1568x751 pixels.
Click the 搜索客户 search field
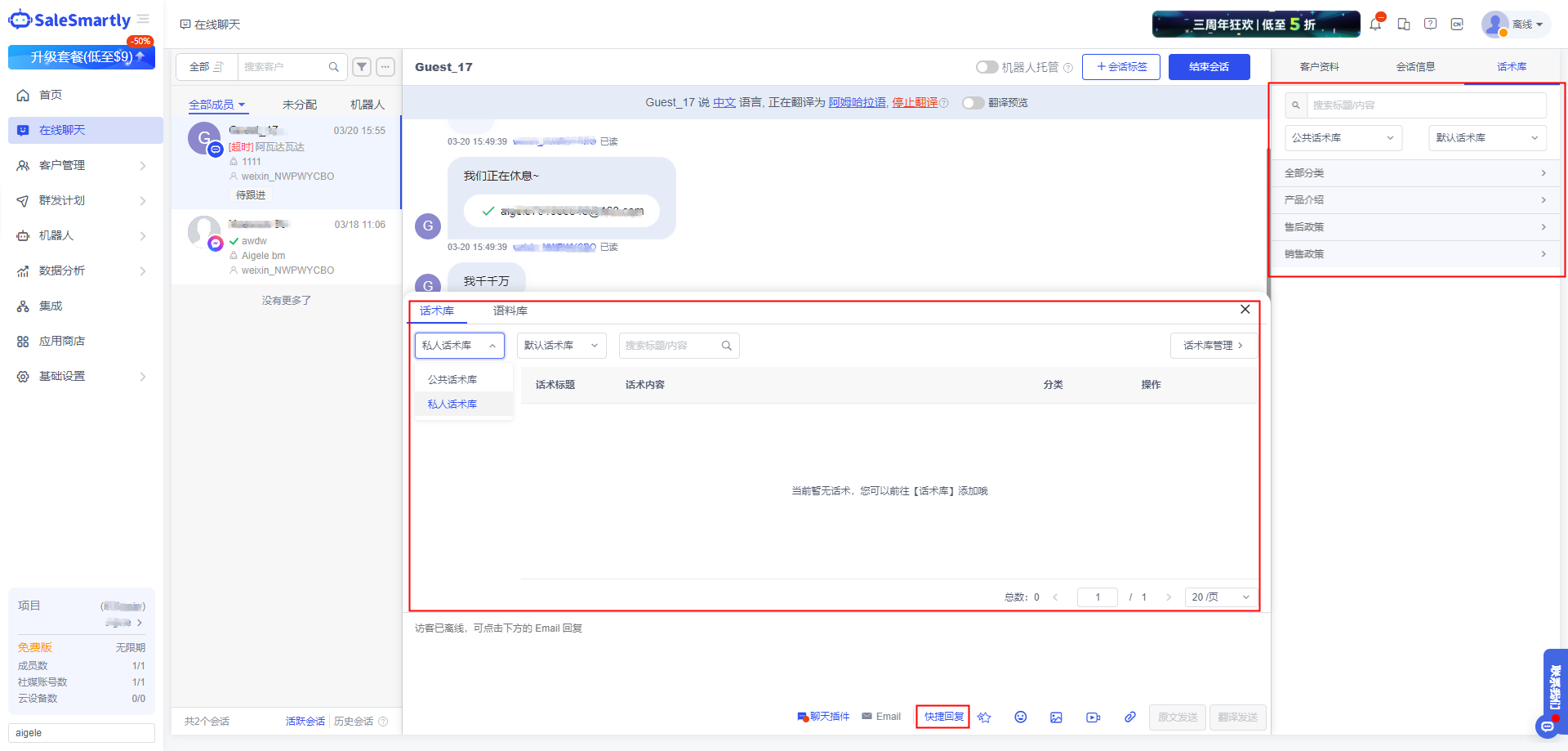click(x=284, y=67)
